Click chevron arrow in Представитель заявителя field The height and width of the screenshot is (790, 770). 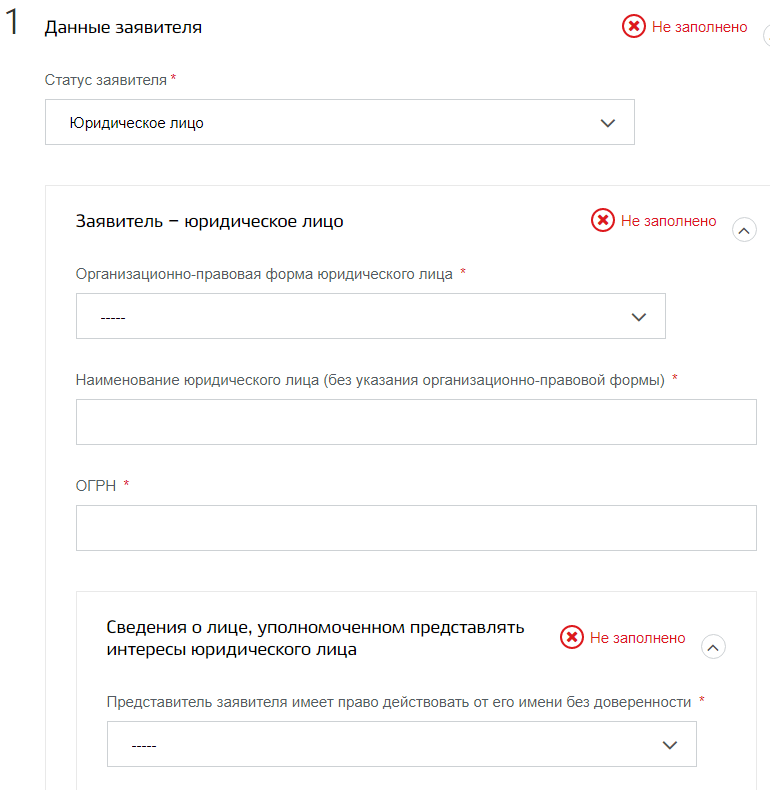(669, 745)
